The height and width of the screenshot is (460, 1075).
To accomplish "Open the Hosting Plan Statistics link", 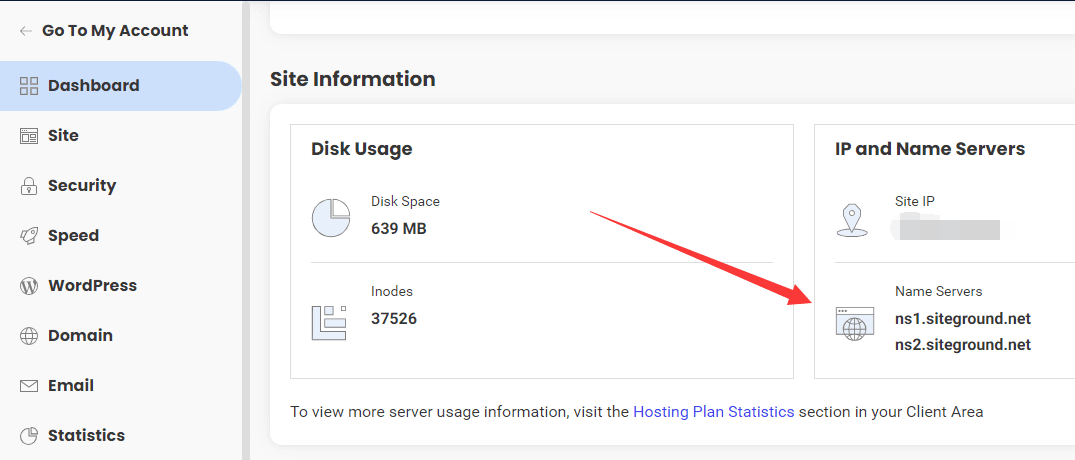I will (x=713, y=412).
